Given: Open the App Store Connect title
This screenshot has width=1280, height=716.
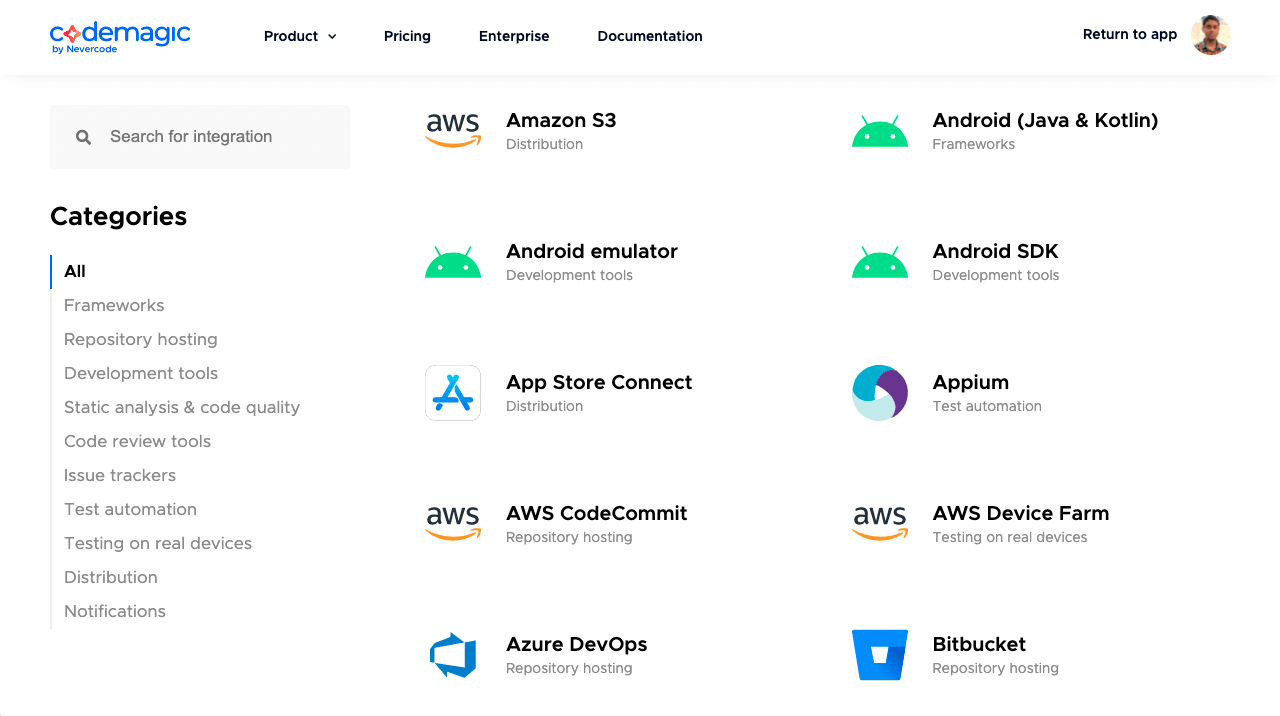Looking at the screenshot, I should point(599,382).
